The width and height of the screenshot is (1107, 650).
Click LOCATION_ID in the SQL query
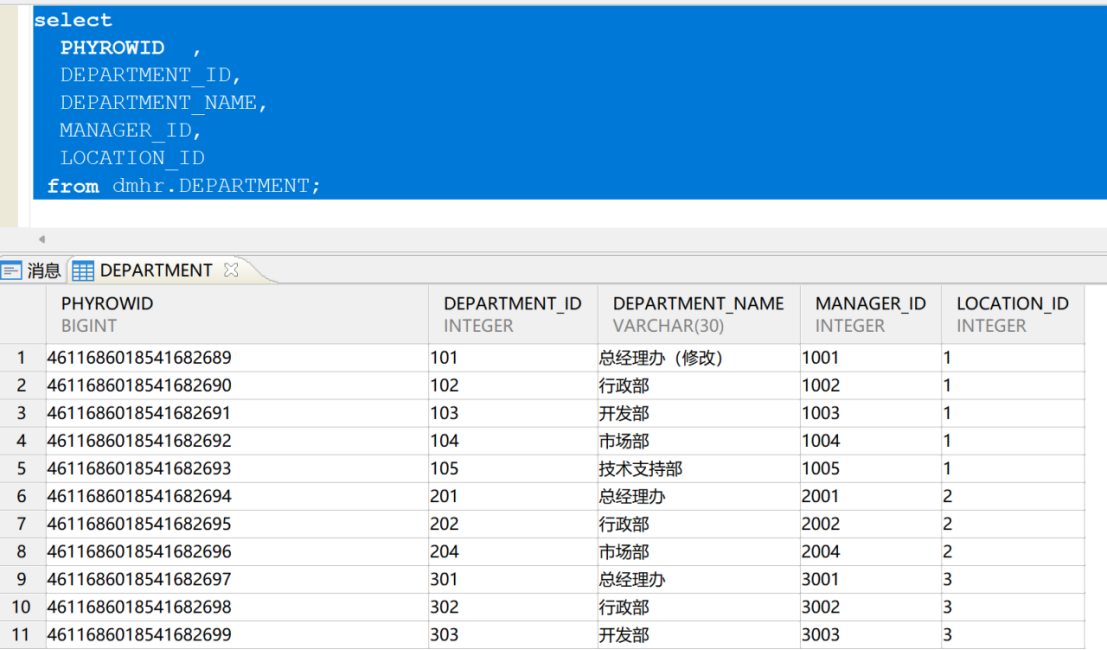click(132, 157)
